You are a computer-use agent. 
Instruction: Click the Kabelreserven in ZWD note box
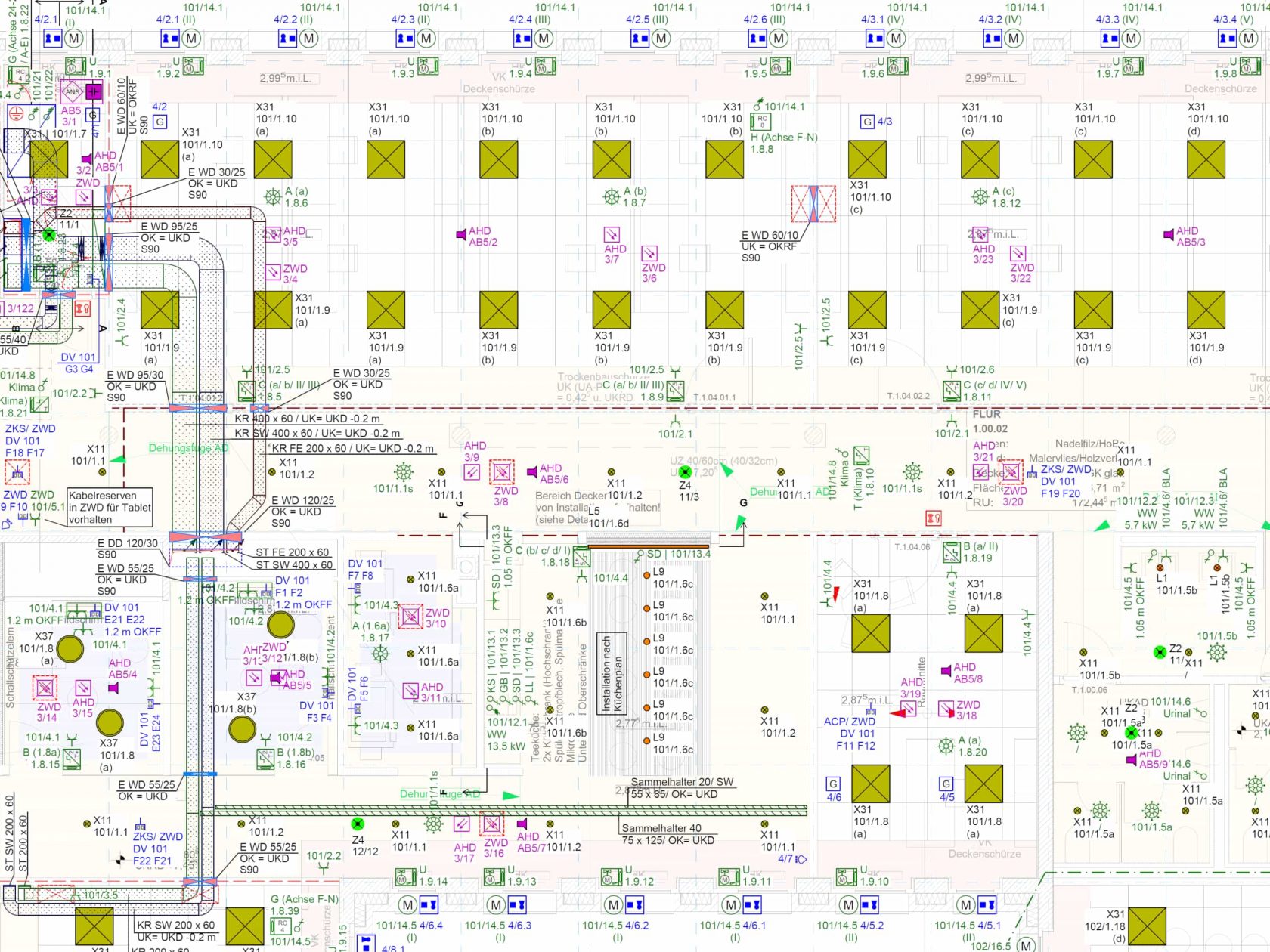click(x=110, y=508)
